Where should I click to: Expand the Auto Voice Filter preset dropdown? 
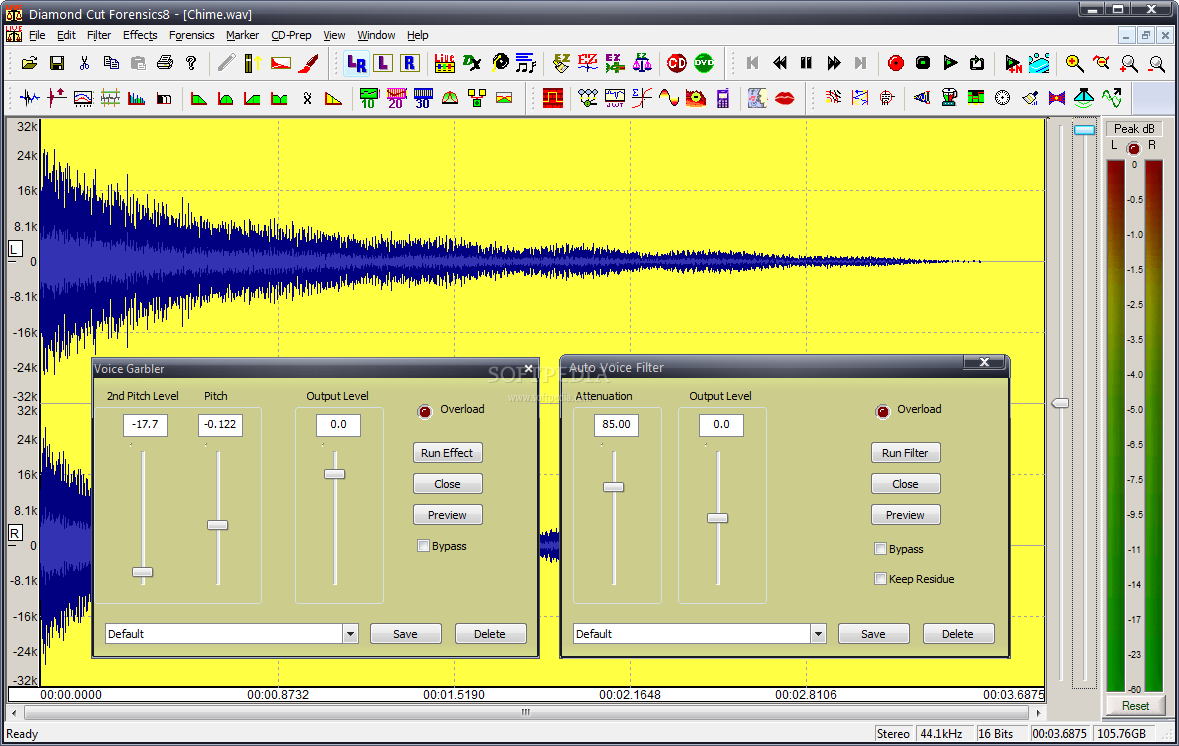[x=819, y=634]
